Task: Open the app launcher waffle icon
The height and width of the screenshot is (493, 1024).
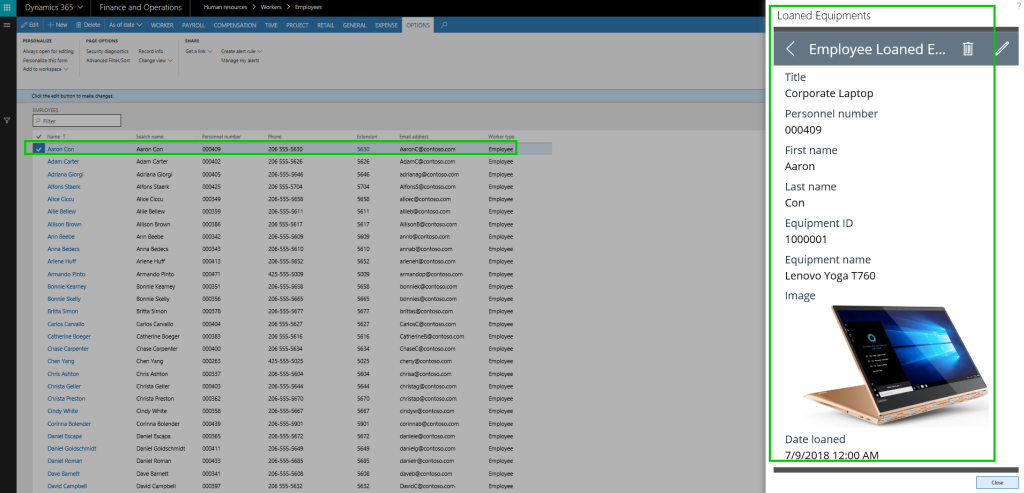Action: click(8, 7)
